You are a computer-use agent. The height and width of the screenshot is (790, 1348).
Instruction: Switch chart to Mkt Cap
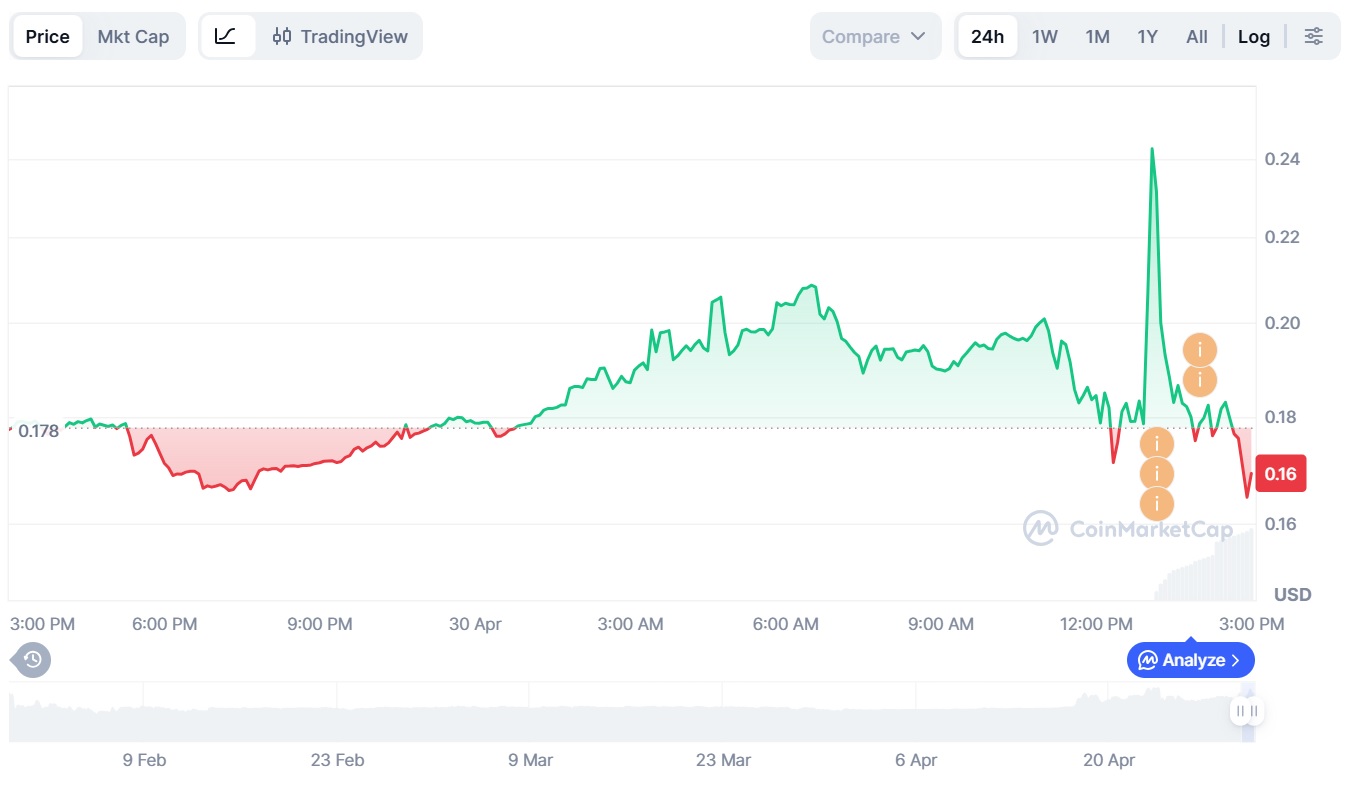(x=133, y=37)
